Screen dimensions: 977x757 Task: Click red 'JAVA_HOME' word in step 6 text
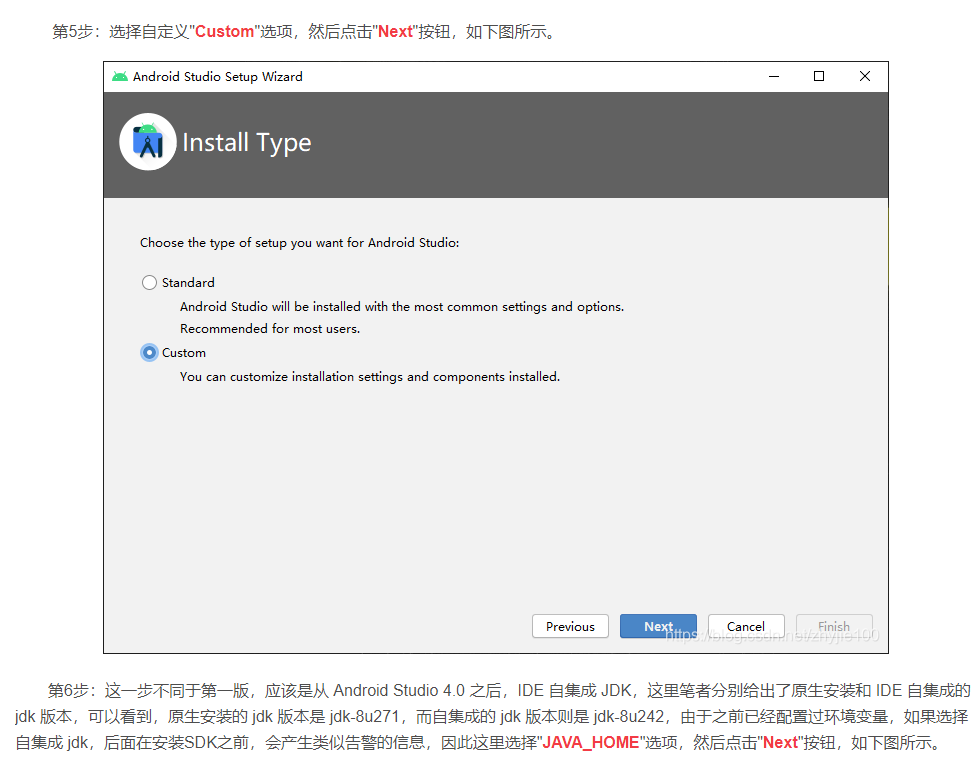[x=591, y=743]
